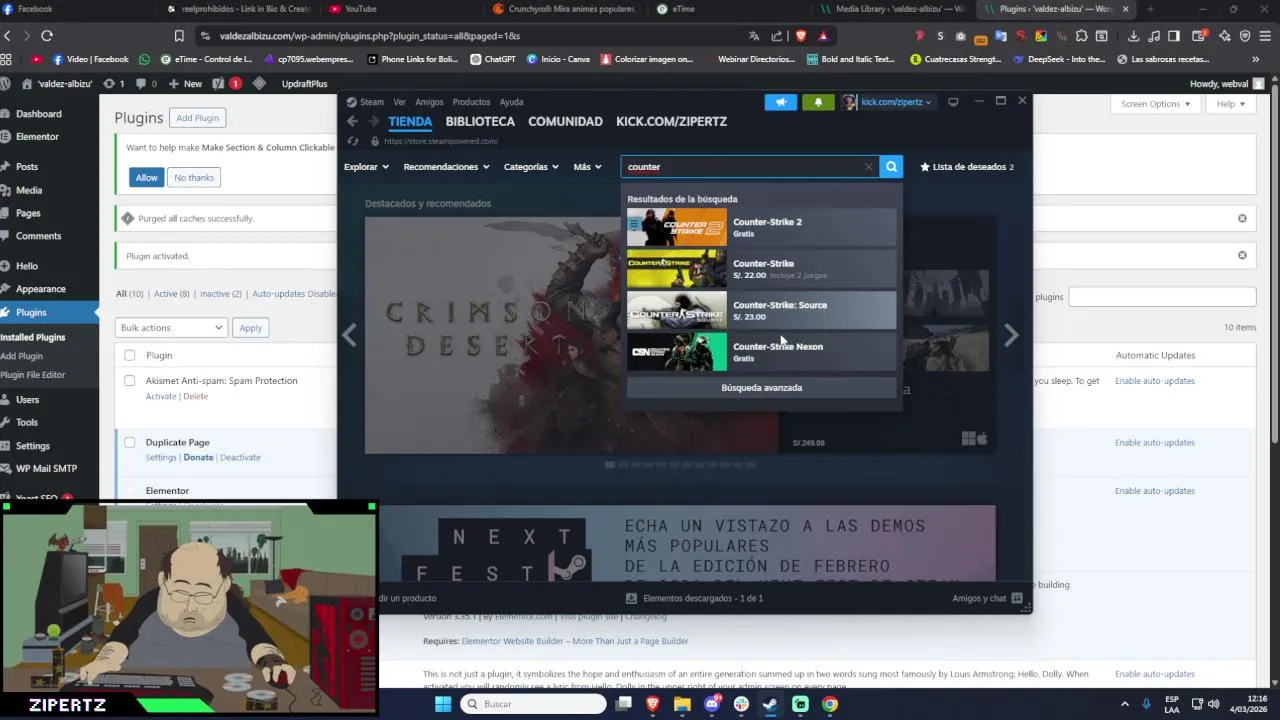Open Búsqueda avanzada link

point(762,388)
